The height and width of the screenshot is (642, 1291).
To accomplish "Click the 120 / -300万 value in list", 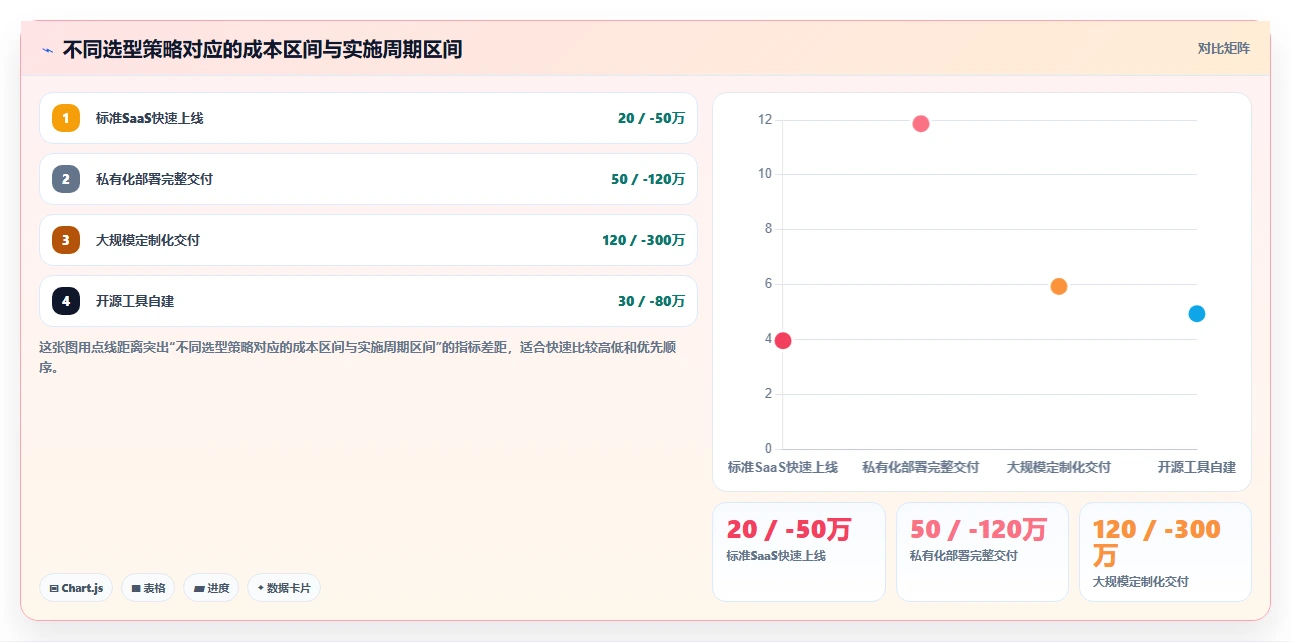I will (x=643, y=240).
